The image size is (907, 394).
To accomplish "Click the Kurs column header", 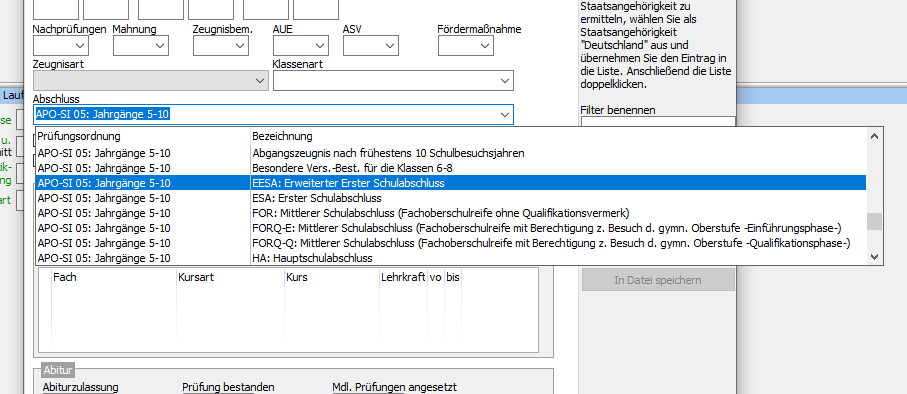I will 332,277.
